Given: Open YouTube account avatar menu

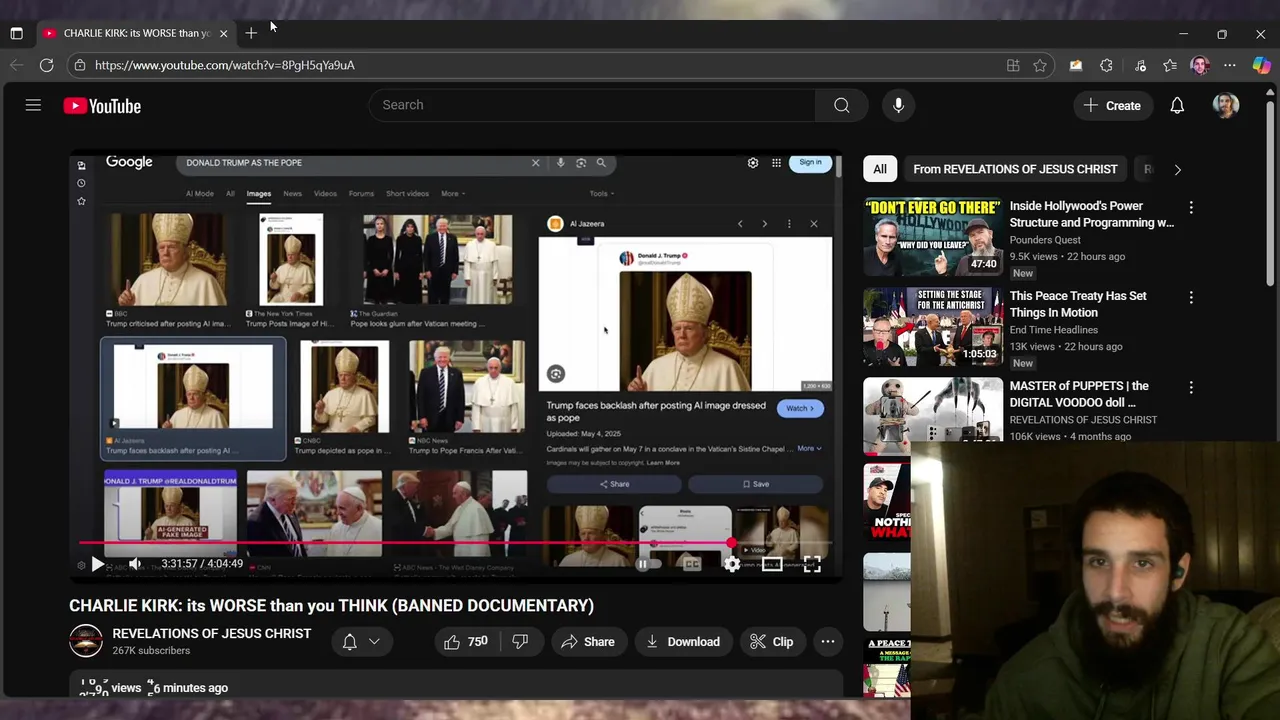Looking at the screenshot, I should (1226, 106).
